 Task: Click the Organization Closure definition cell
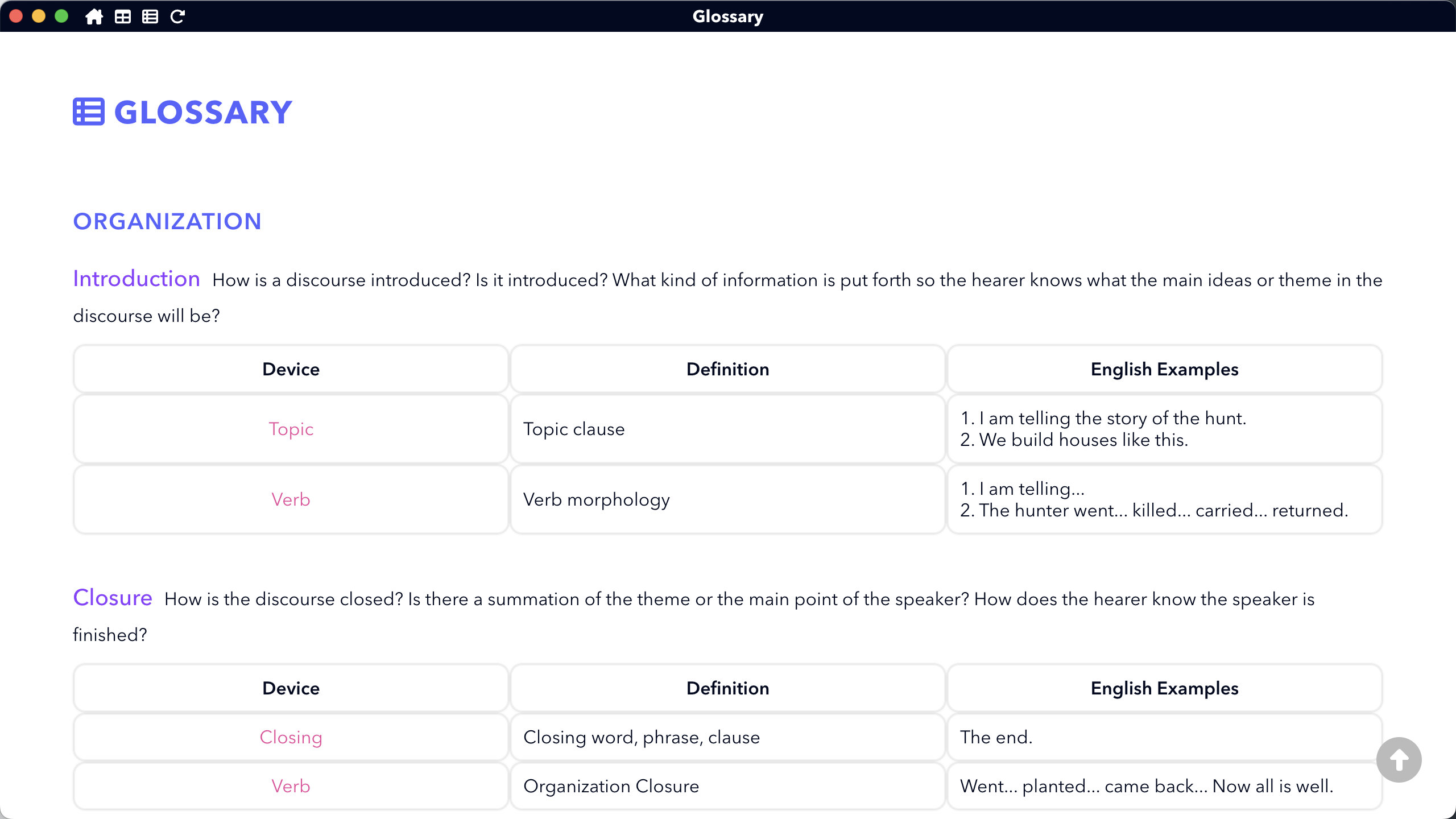click(x=727, y=786)
